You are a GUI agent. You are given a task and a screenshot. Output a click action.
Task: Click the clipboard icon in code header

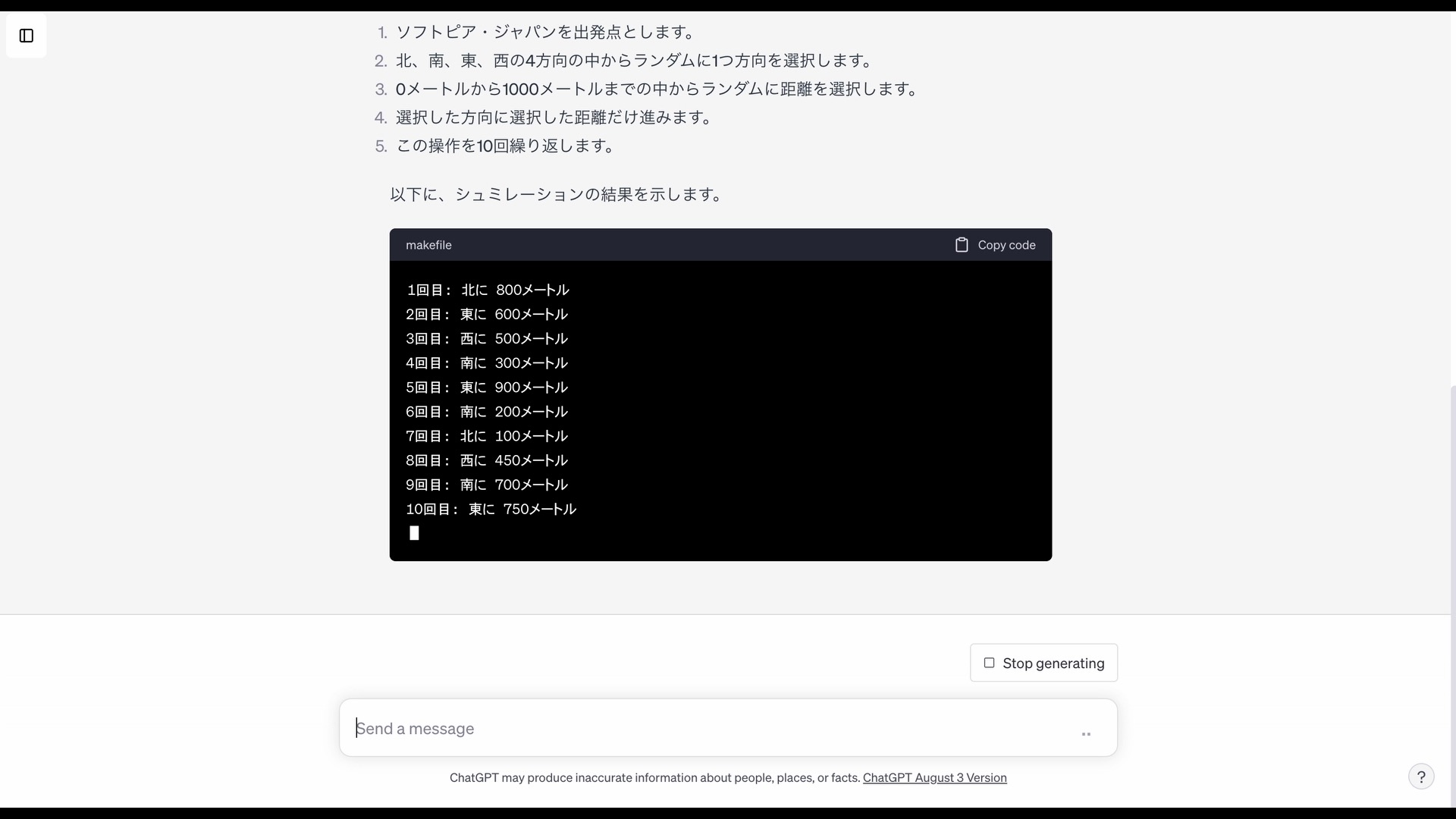pyautogui.click(x=962, y=245)
